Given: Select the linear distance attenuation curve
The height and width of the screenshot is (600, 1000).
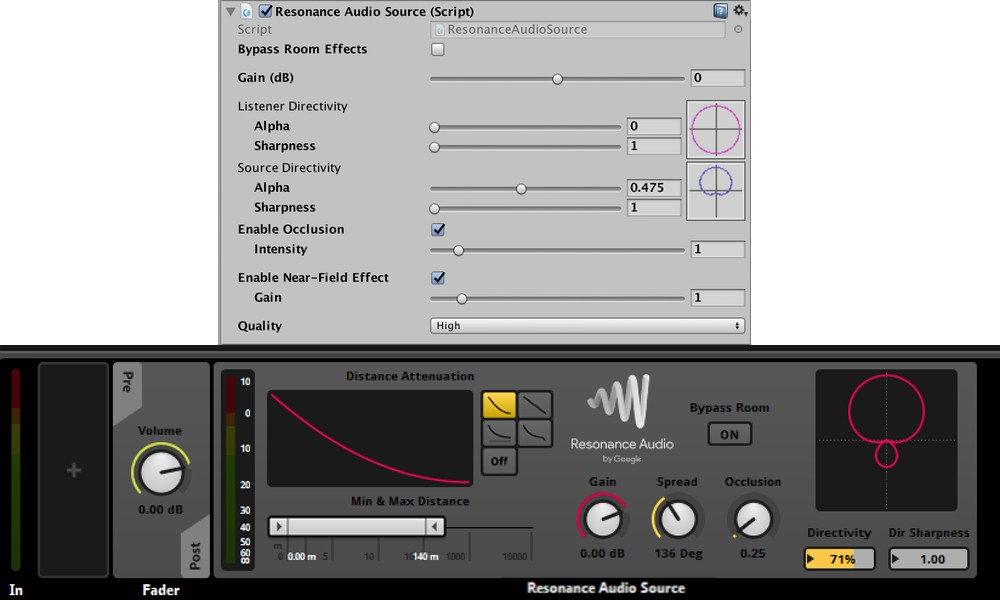Looking at the screenshot, I should 536,404.
